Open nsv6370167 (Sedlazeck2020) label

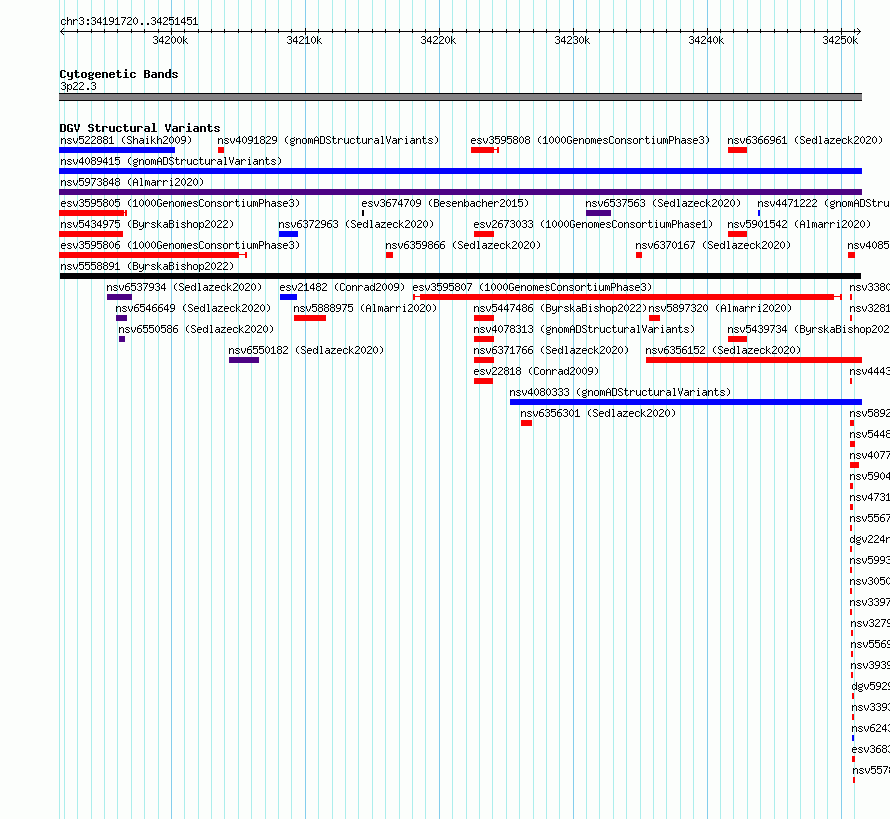tap(713, 245)
